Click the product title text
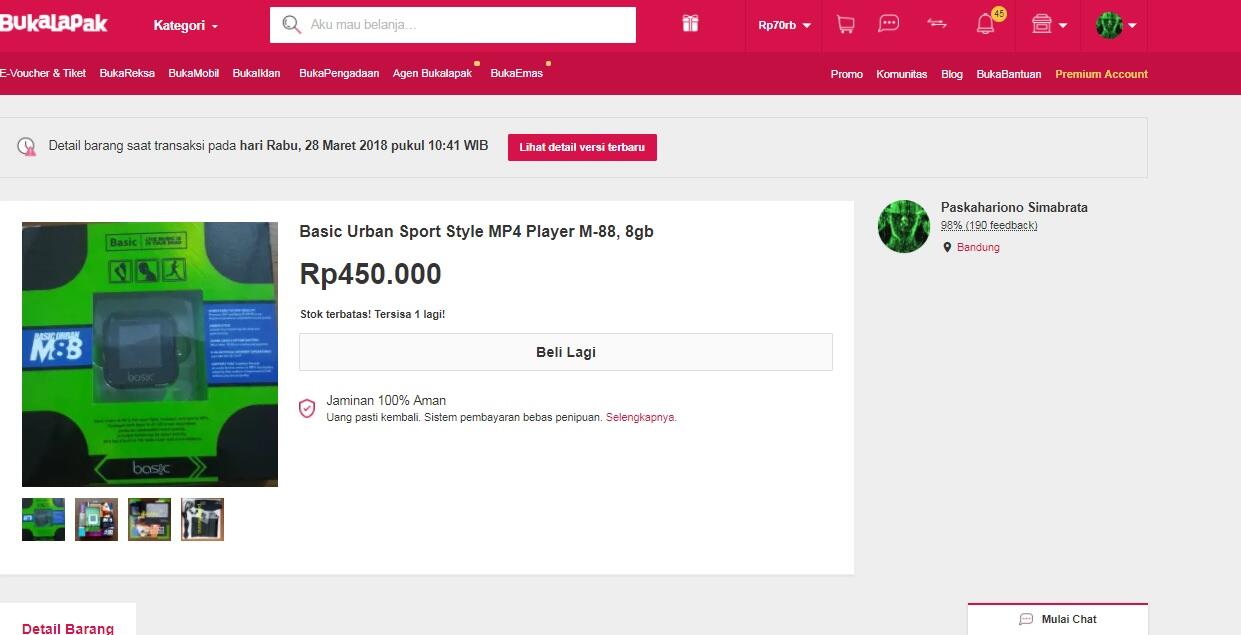This screenshot has width=1241, height=635. (476, 231)
